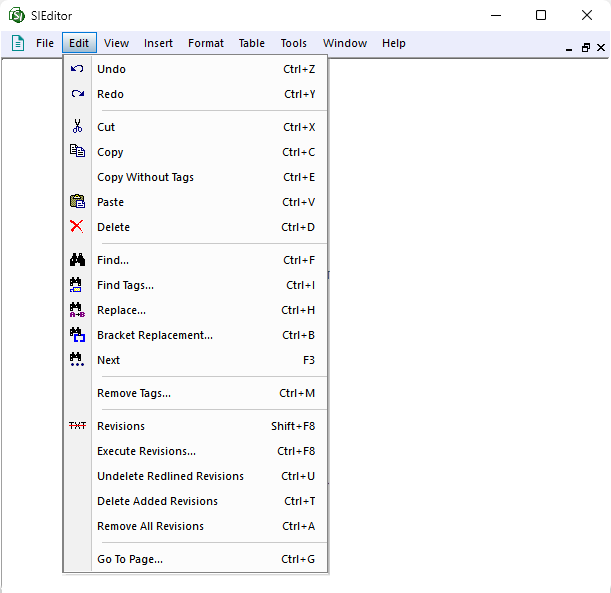
Task: Select Undelete Redlined Revisions
Action: click(x=195, y=476)
